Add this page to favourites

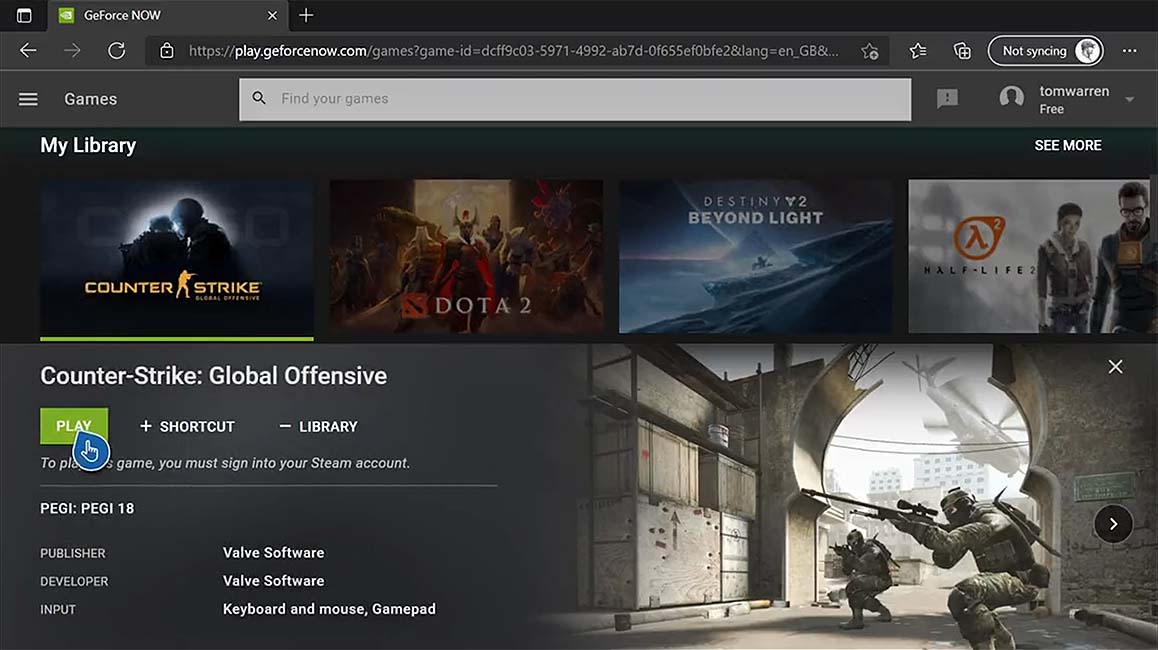coord(869,51)
